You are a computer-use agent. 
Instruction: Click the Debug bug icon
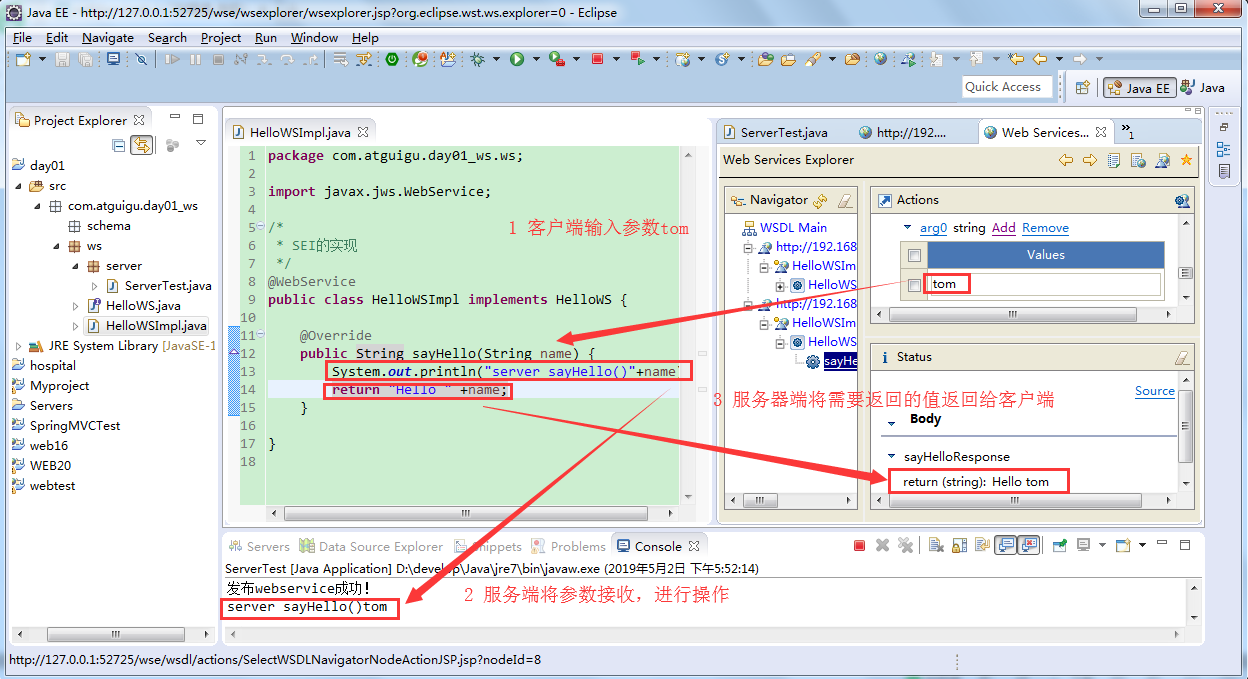[477, 60]
